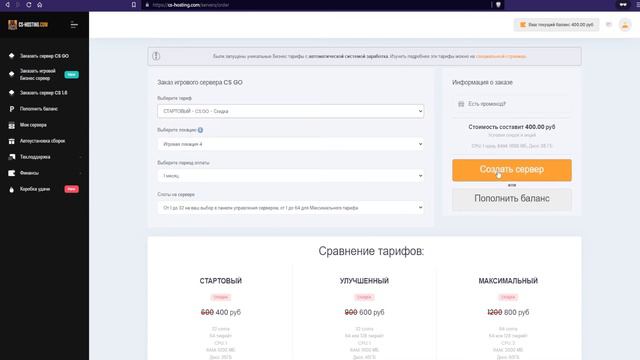The height and width of the screenshot is (360, 640).
Task: Click the auto-install builds sidebar icon
Action: [11, 141]
